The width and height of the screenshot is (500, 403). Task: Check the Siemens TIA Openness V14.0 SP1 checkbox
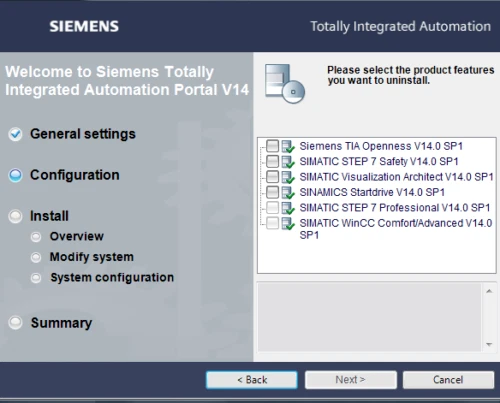[272, 146]
